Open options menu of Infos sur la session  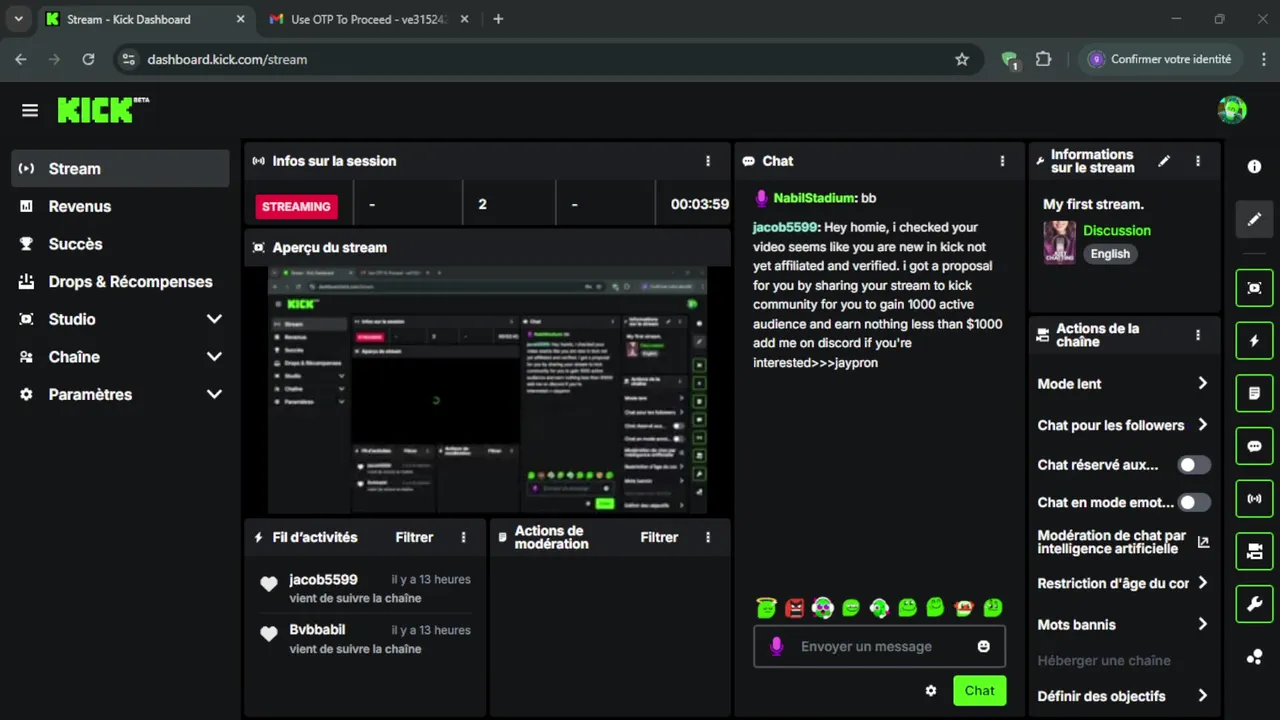tap(708, 161)
